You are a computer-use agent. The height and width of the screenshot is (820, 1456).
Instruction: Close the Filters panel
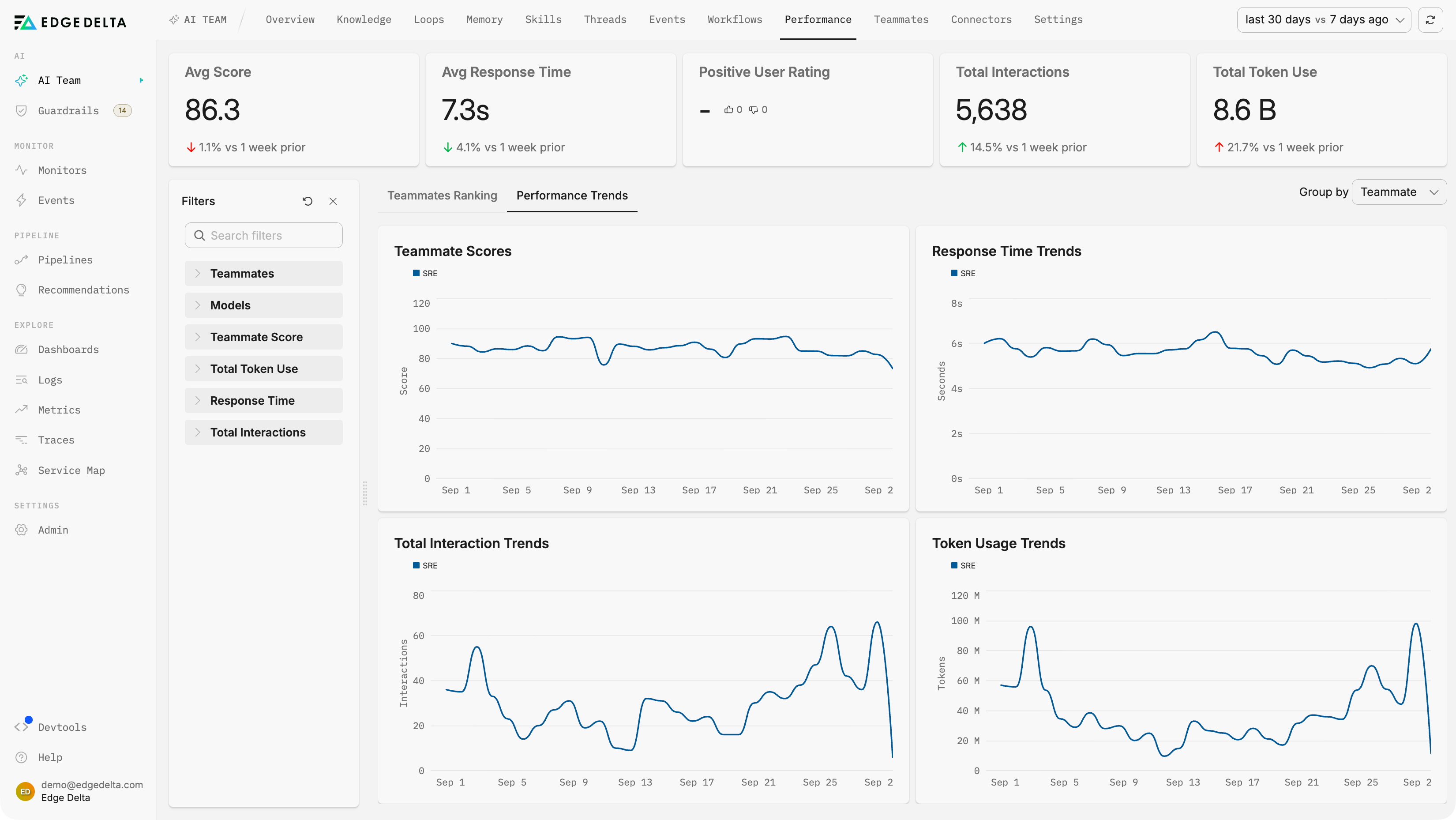[333, 201]
